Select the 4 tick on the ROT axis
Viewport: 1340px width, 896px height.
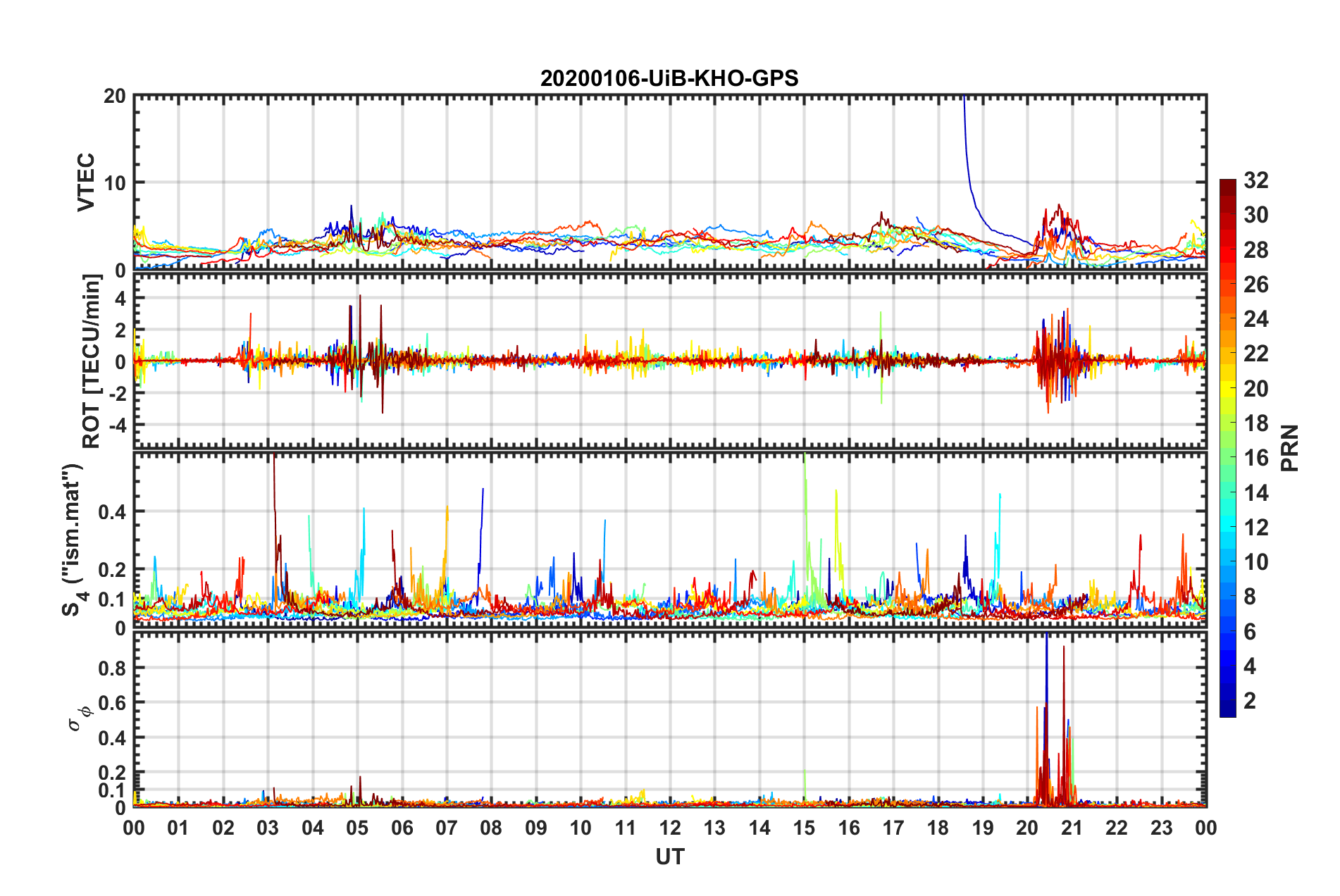[x=120, y=299]
